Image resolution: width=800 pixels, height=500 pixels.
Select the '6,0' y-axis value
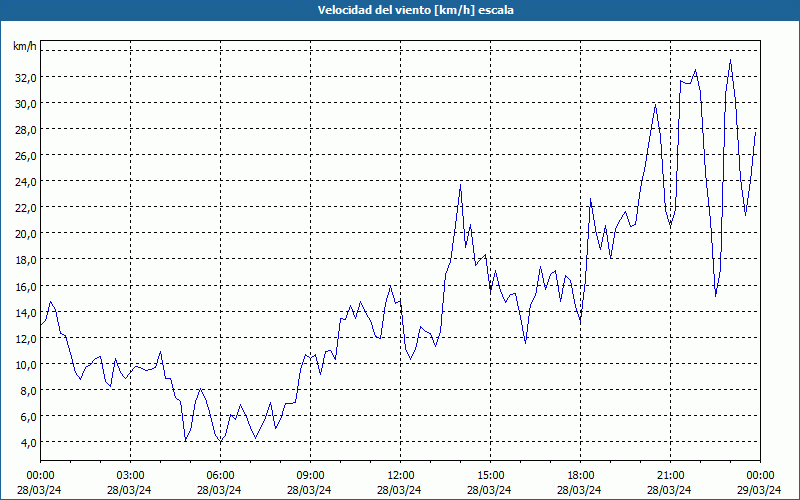pyautogui.click(x=27, y=416)
